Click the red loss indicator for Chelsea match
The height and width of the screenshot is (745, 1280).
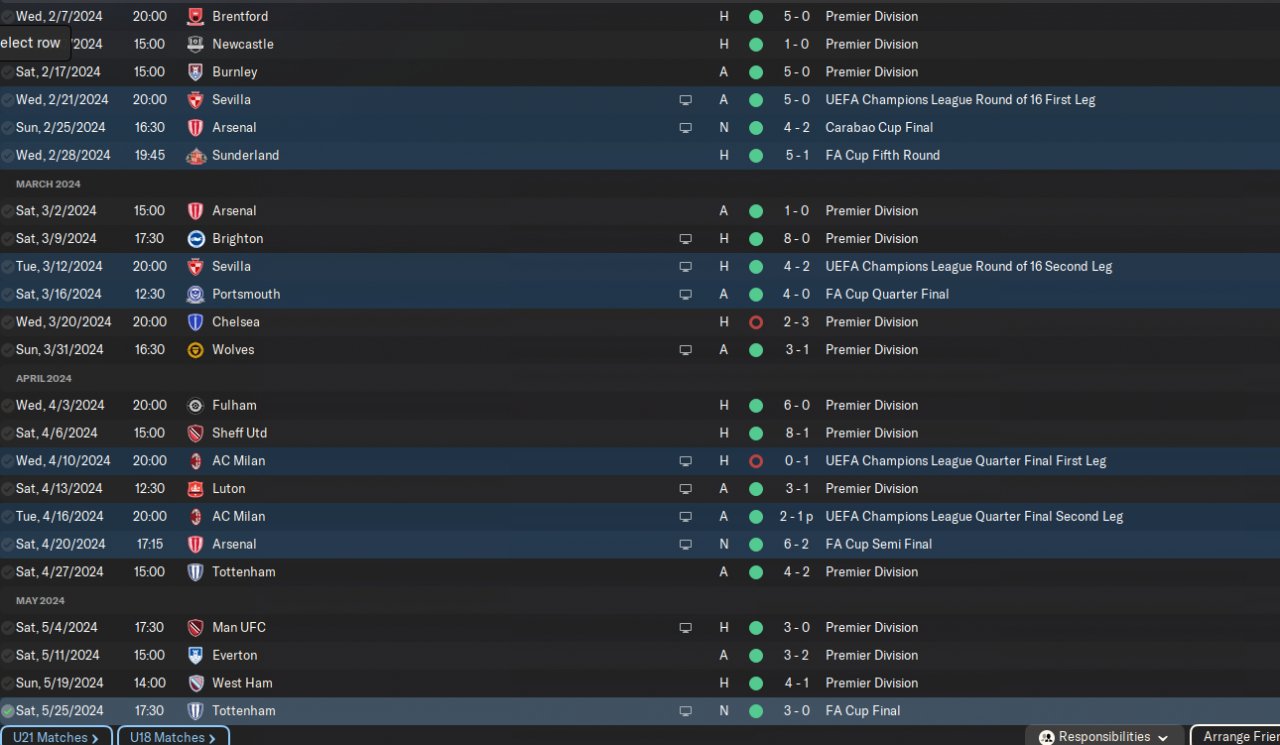755,322
